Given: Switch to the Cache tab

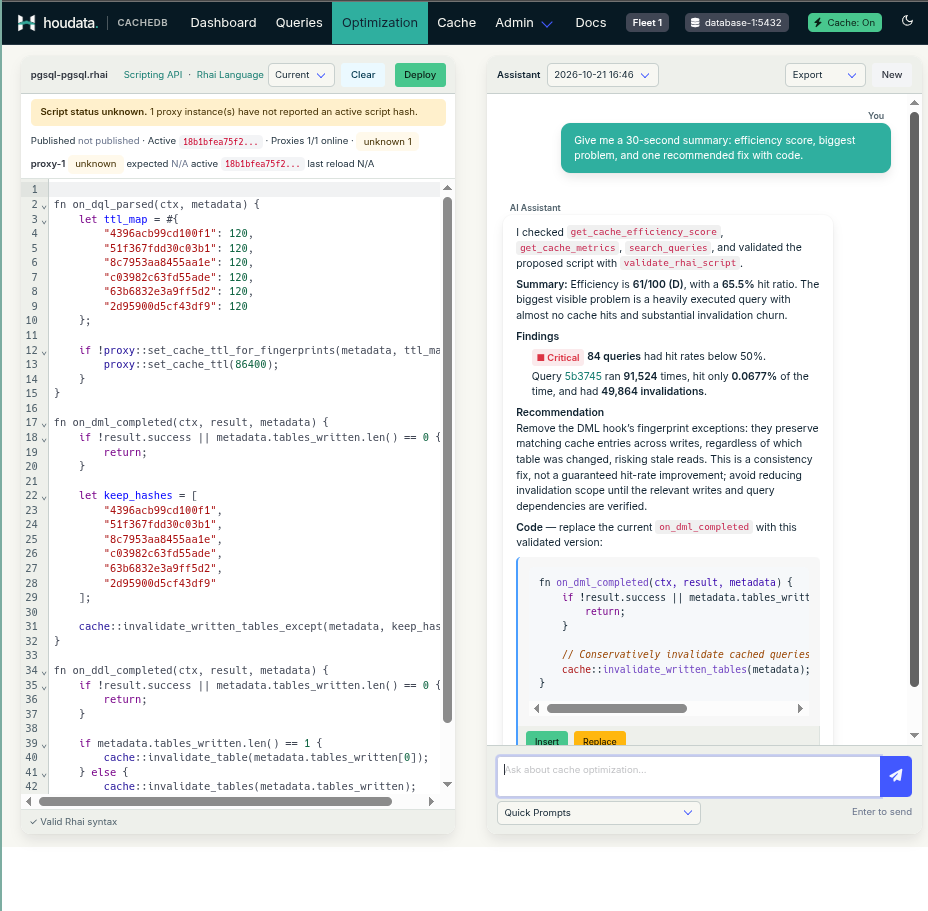Looking at the screenshot, I should tap(456, 22).
